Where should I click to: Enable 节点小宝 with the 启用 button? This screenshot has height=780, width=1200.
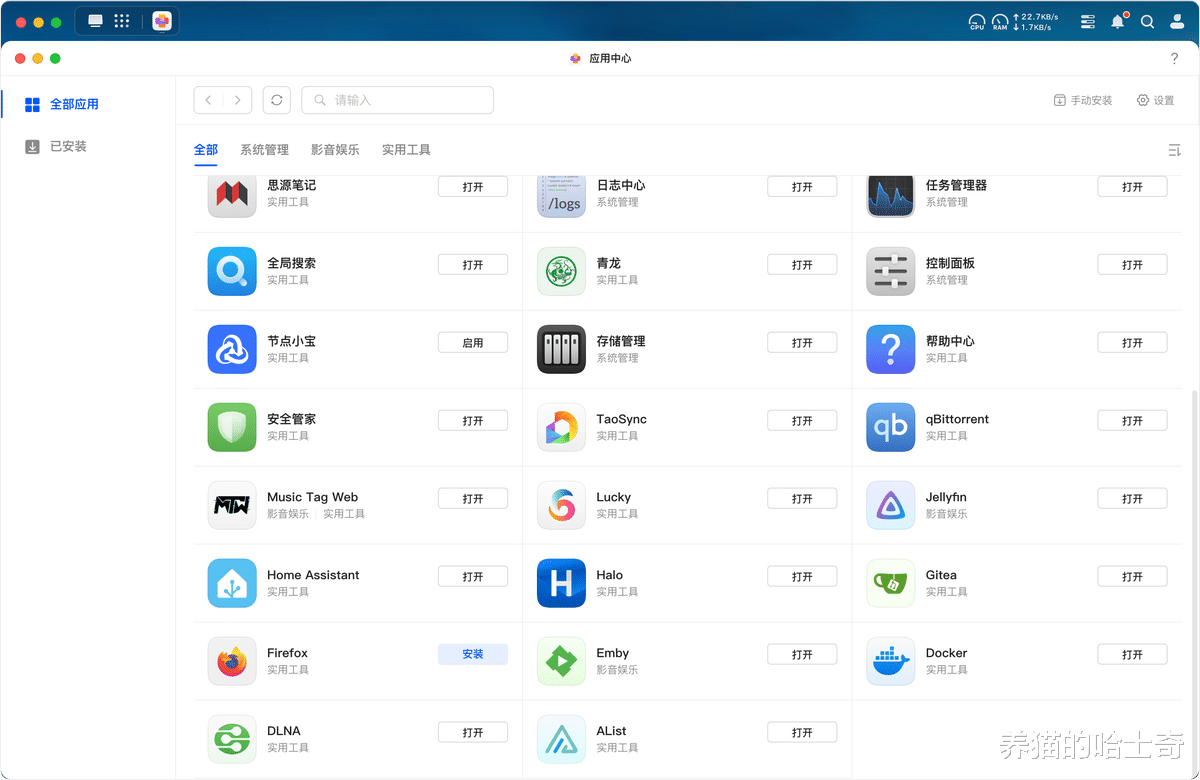[x=473, y=342]
